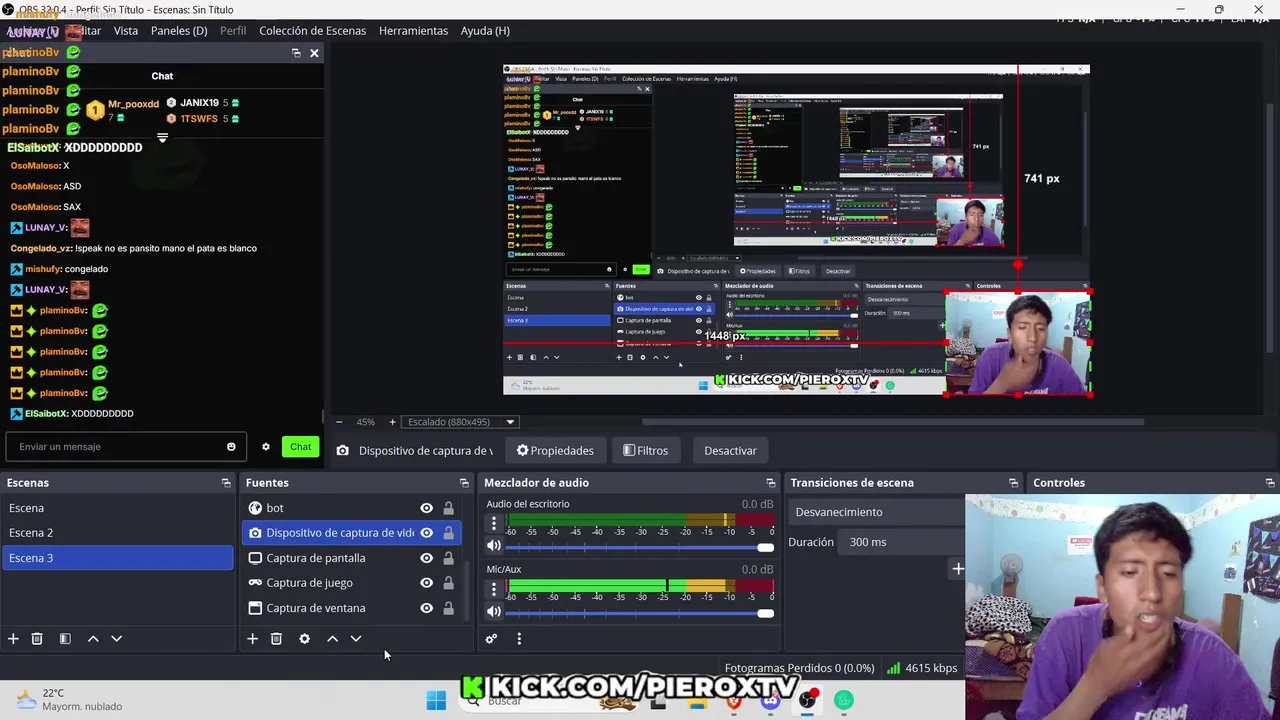Hide the bot source with eye icon
Screen dimensions: 1280x720
coord(427,508)
